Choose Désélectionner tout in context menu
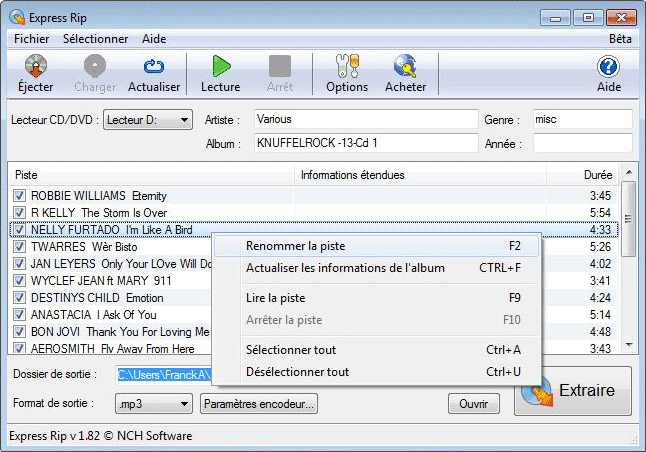 (x=377, y=372)
